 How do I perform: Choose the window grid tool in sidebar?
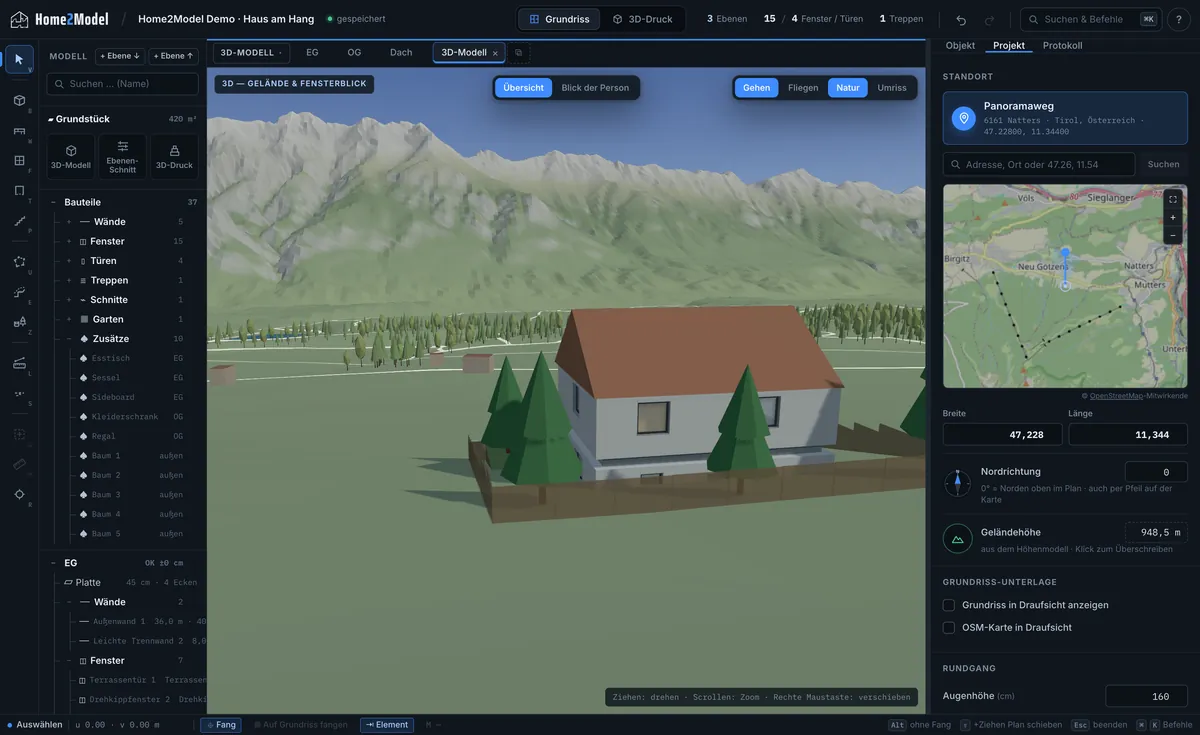pos(19,160)
